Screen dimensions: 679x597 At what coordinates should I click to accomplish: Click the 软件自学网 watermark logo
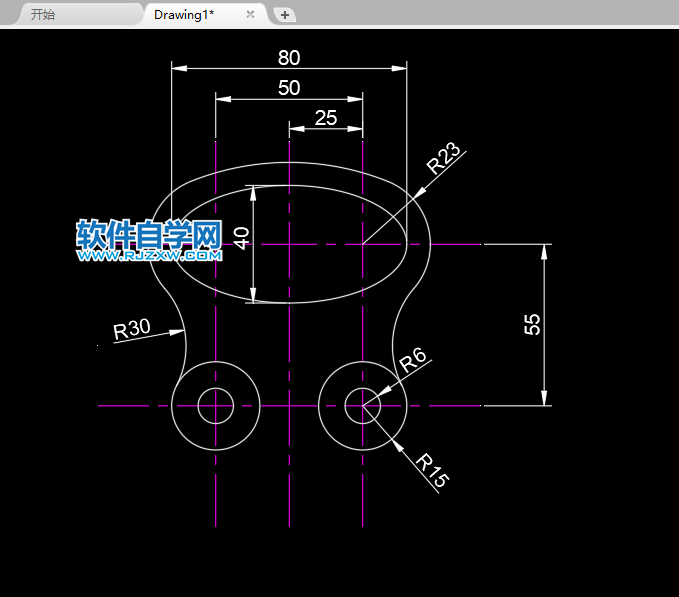tap(148, 235)
